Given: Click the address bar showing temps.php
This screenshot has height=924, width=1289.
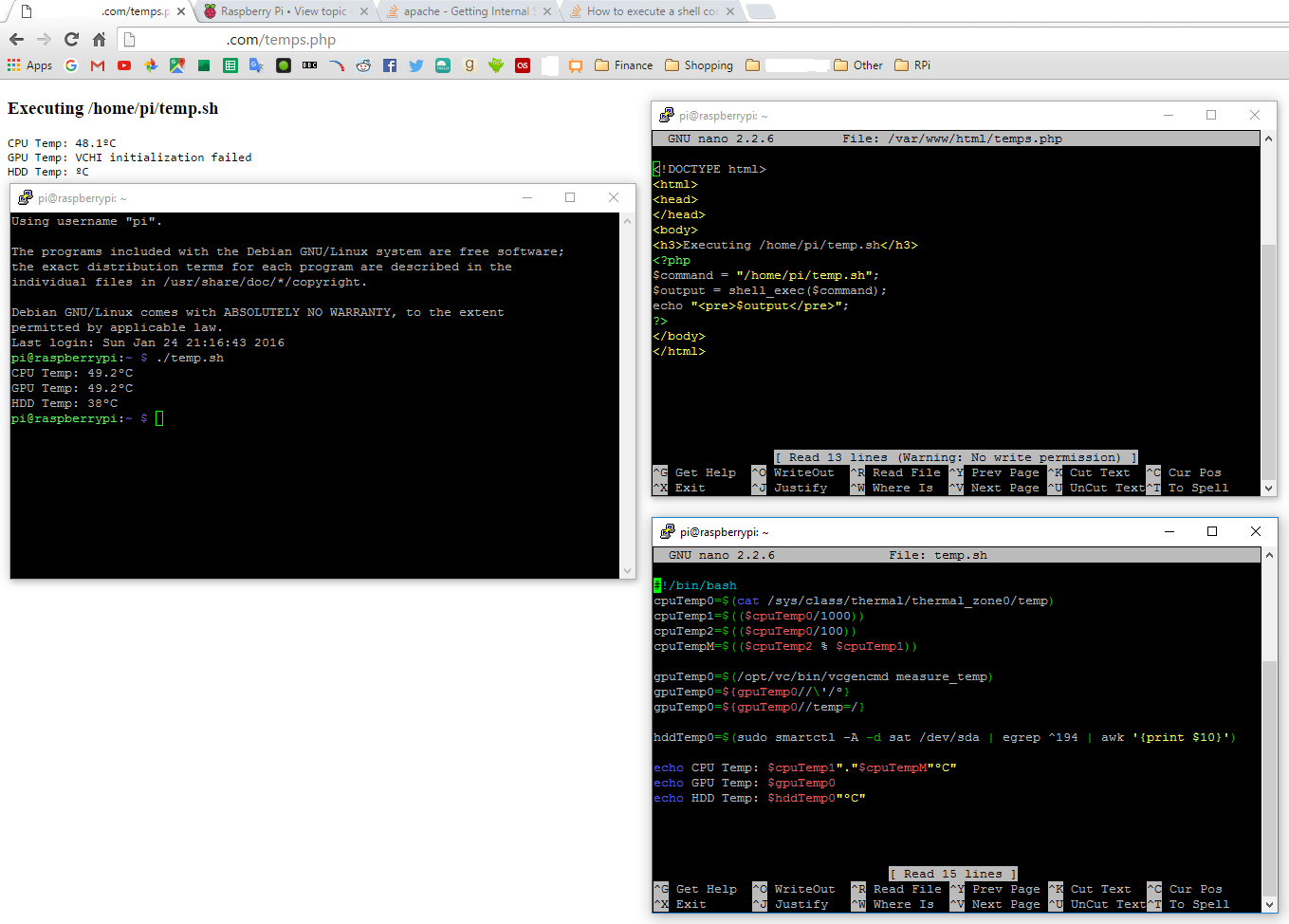Looking at the screenshot, I should 702,39.
